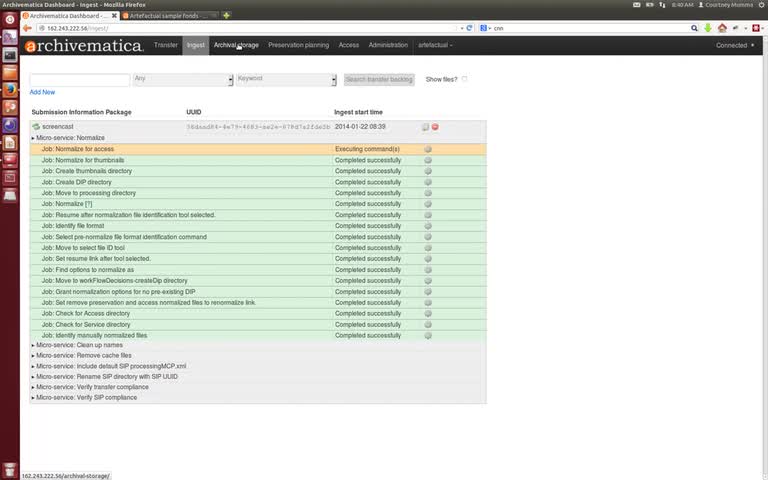Click the ingest start time 2014-01-22 08:39
Image resolution: width=768 pixels, height=480 pixels.
click(x=360, y=126)
